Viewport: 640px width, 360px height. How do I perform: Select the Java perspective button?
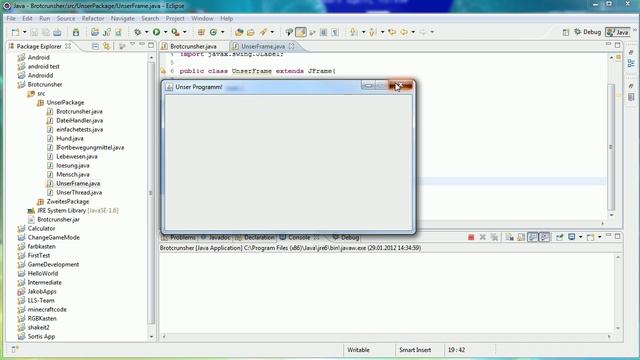point(618,32)
